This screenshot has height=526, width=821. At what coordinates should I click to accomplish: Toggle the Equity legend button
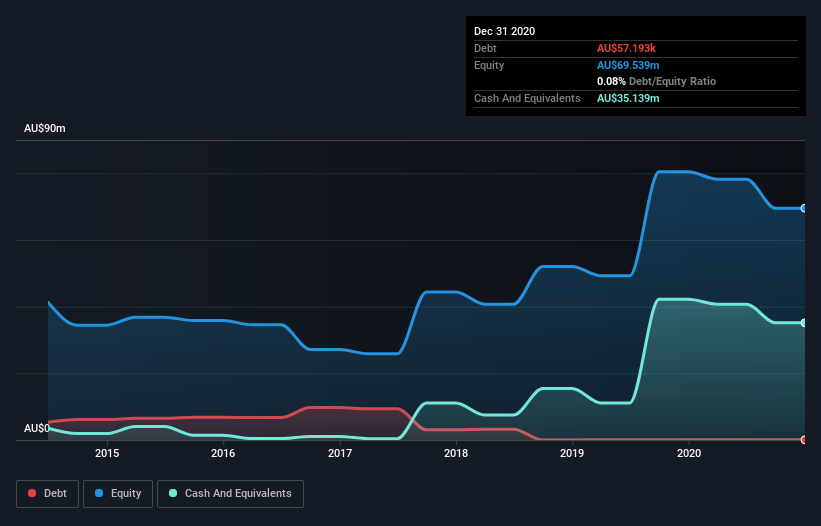click(x=118, y=494)
